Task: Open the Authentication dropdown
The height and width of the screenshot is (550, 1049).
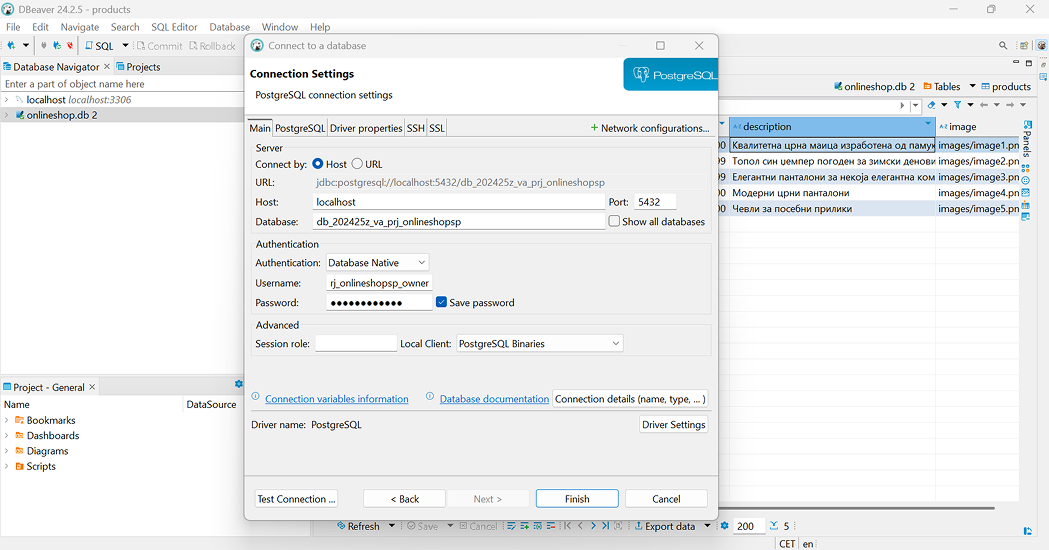Action: tap(378, 263)
